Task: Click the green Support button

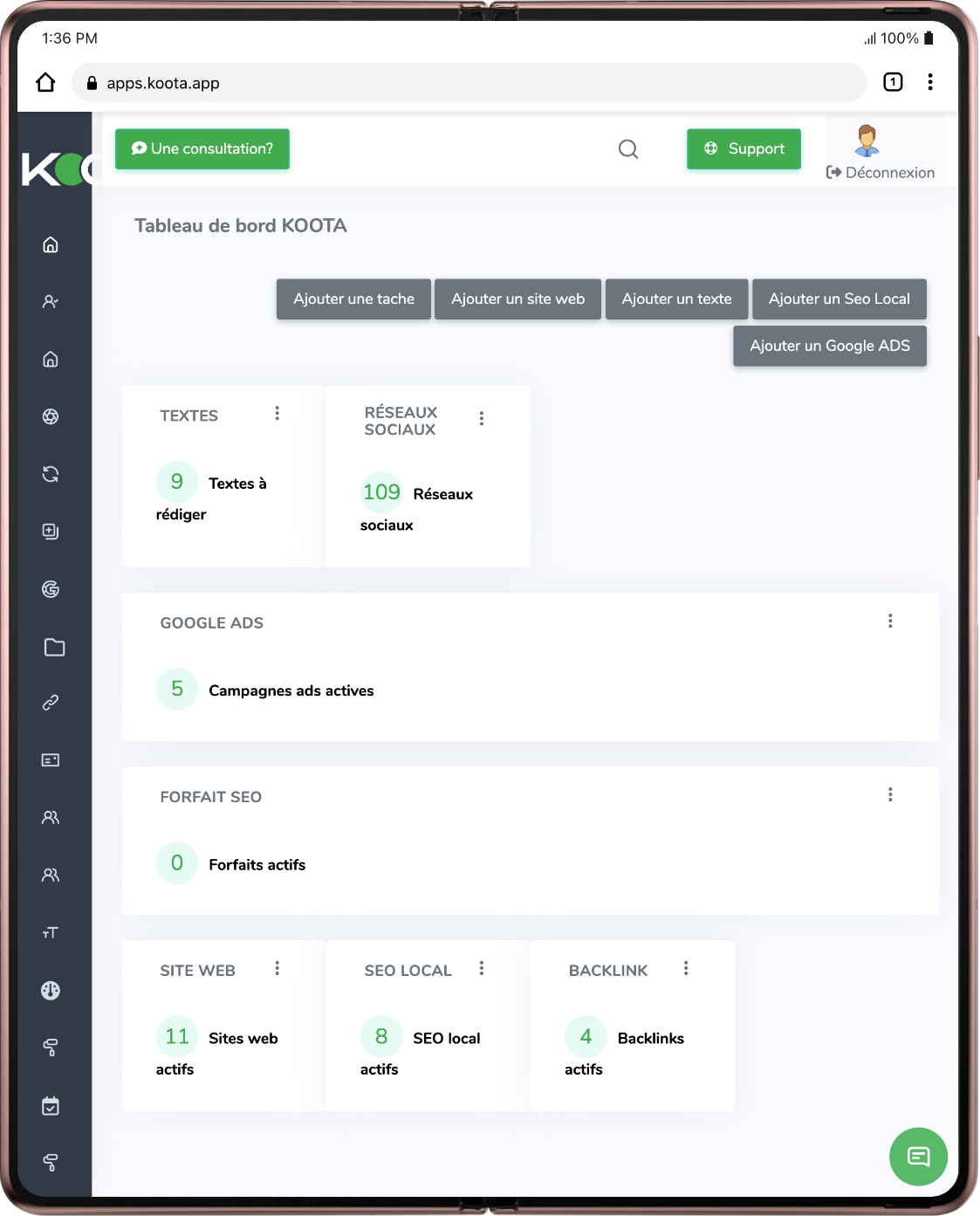Action: tap(744, 149)
